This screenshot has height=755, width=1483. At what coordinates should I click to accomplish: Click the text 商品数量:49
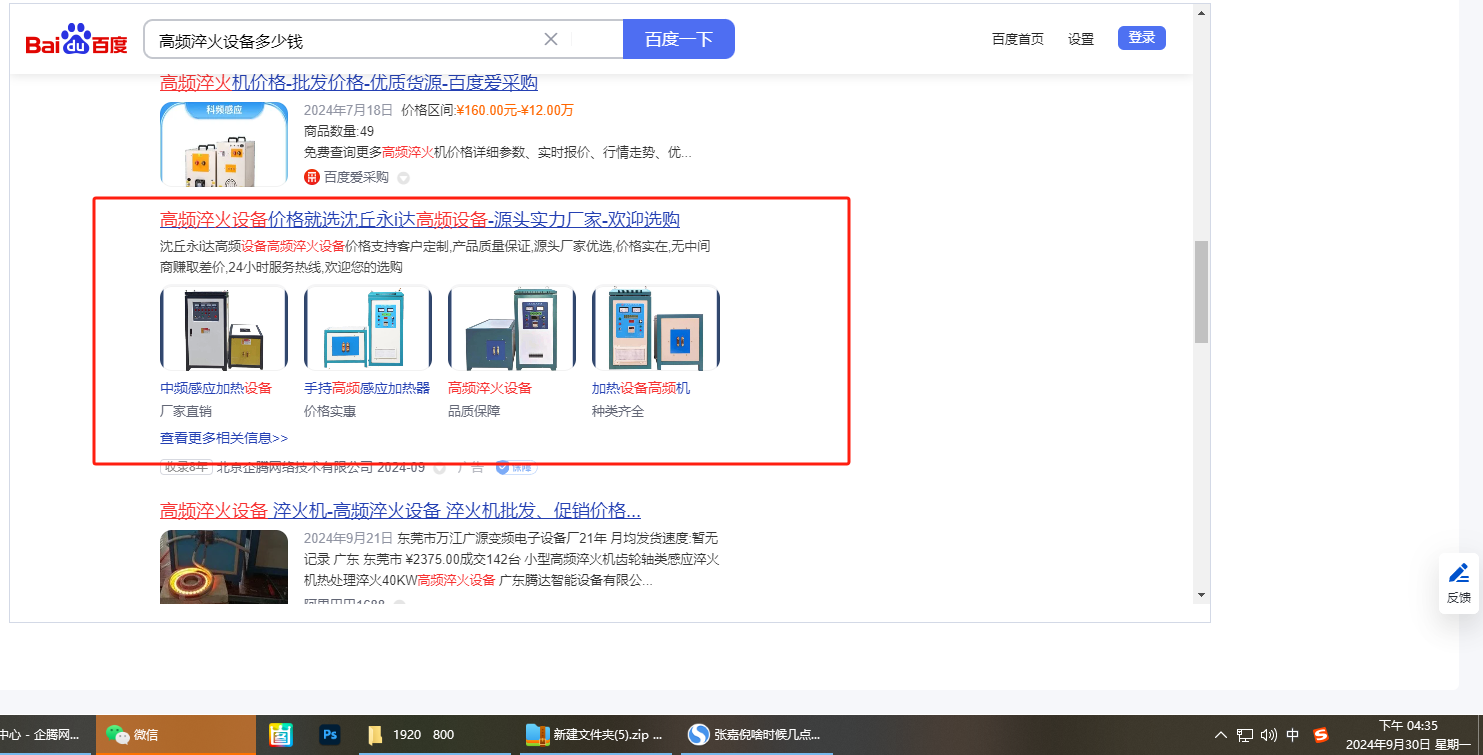pos(339,131)
